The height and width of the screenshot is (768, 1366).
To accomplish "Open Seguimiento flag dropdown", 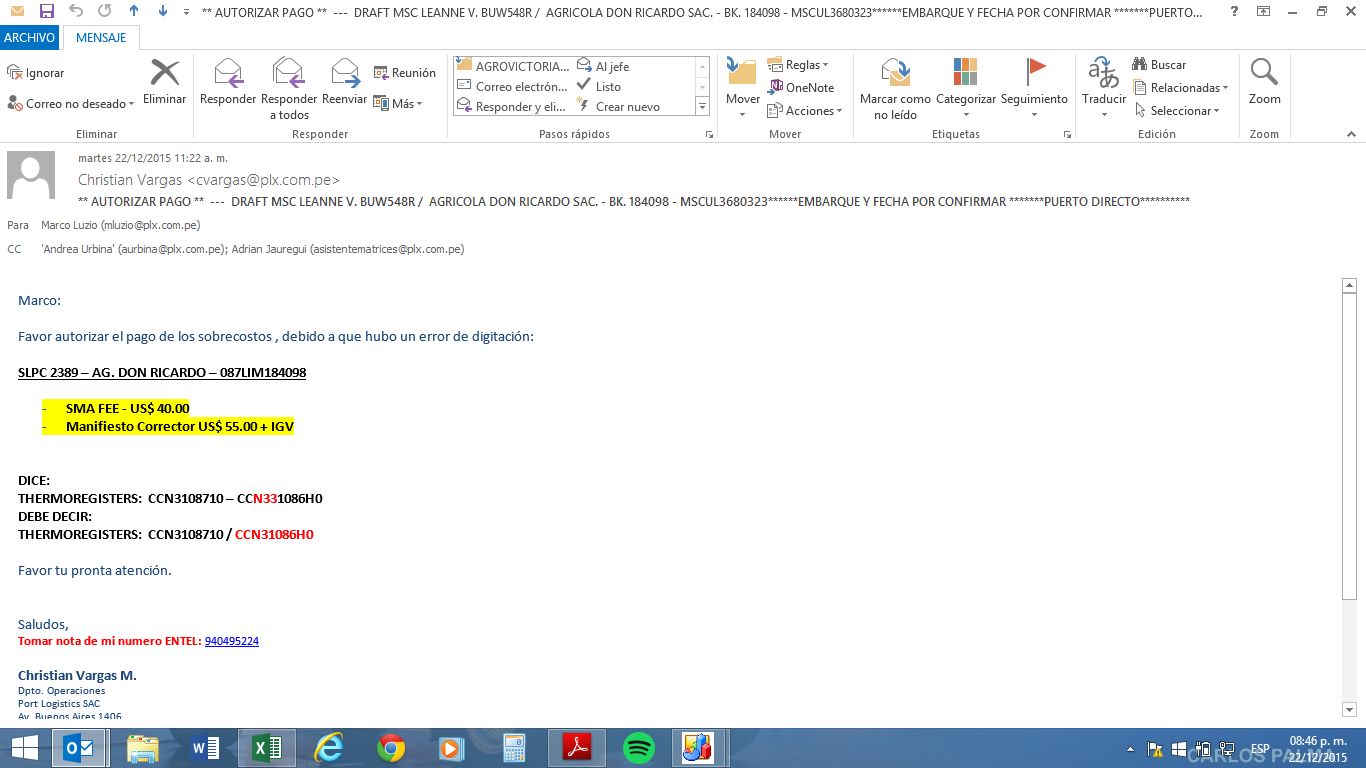I will [x=1034, y=113].
